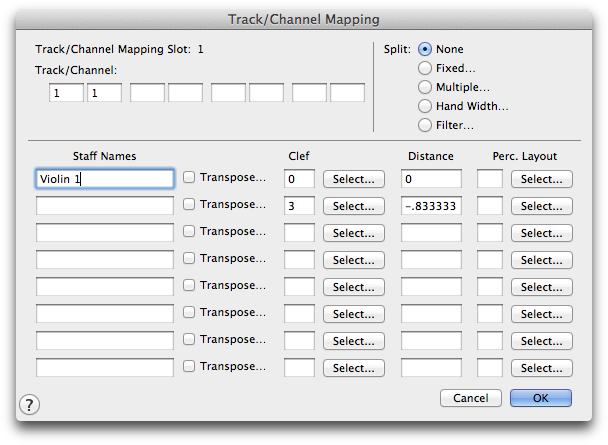The width and height of the screenshot is (608, 445).
Task: Focus the Violin 1 staff name field
Action: 105,179
